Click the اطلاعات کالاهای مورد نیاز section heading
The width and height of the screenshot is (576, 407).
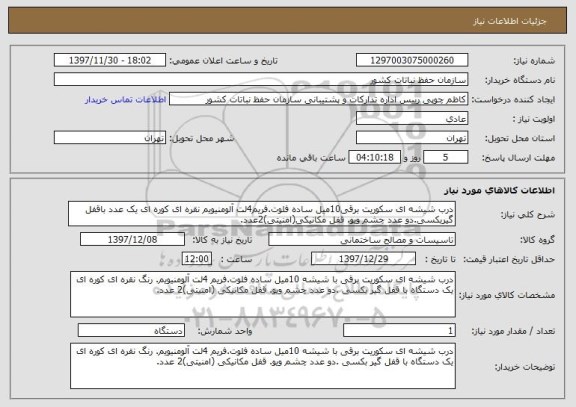(x=500, y=190)
